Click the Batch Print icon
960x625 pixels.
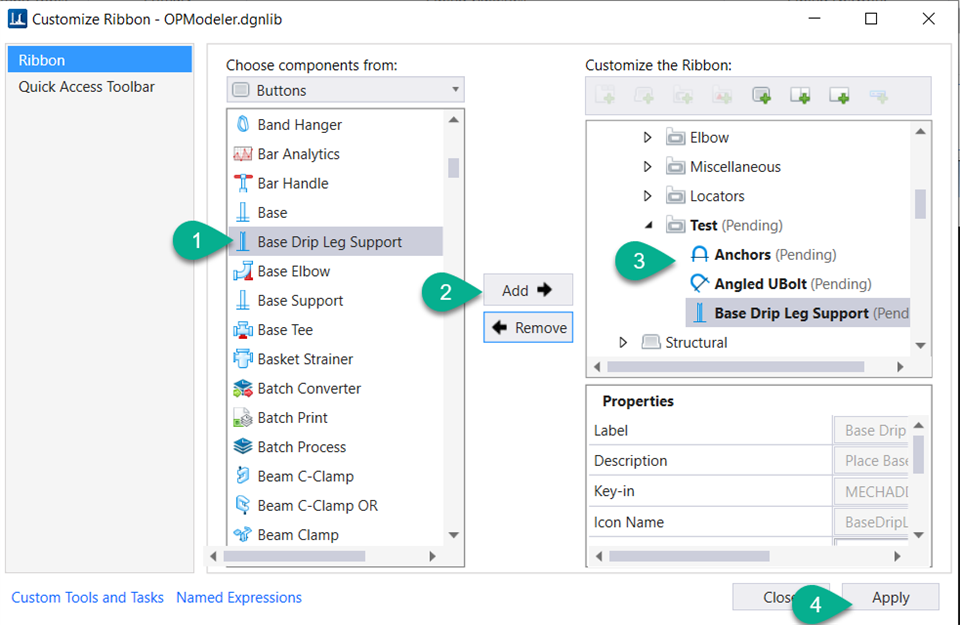tap(242, 417)
